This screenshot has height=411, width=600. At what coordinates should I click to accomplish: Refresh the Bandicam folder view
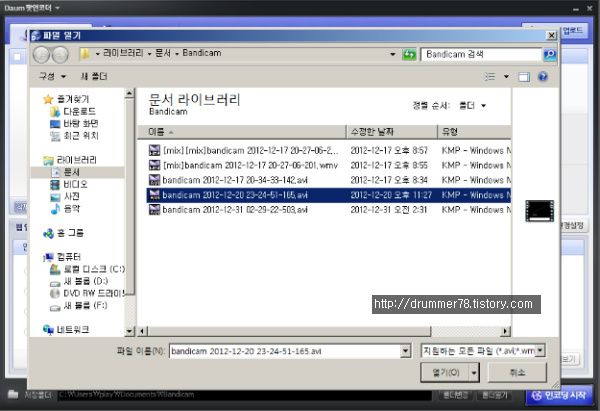409,55
